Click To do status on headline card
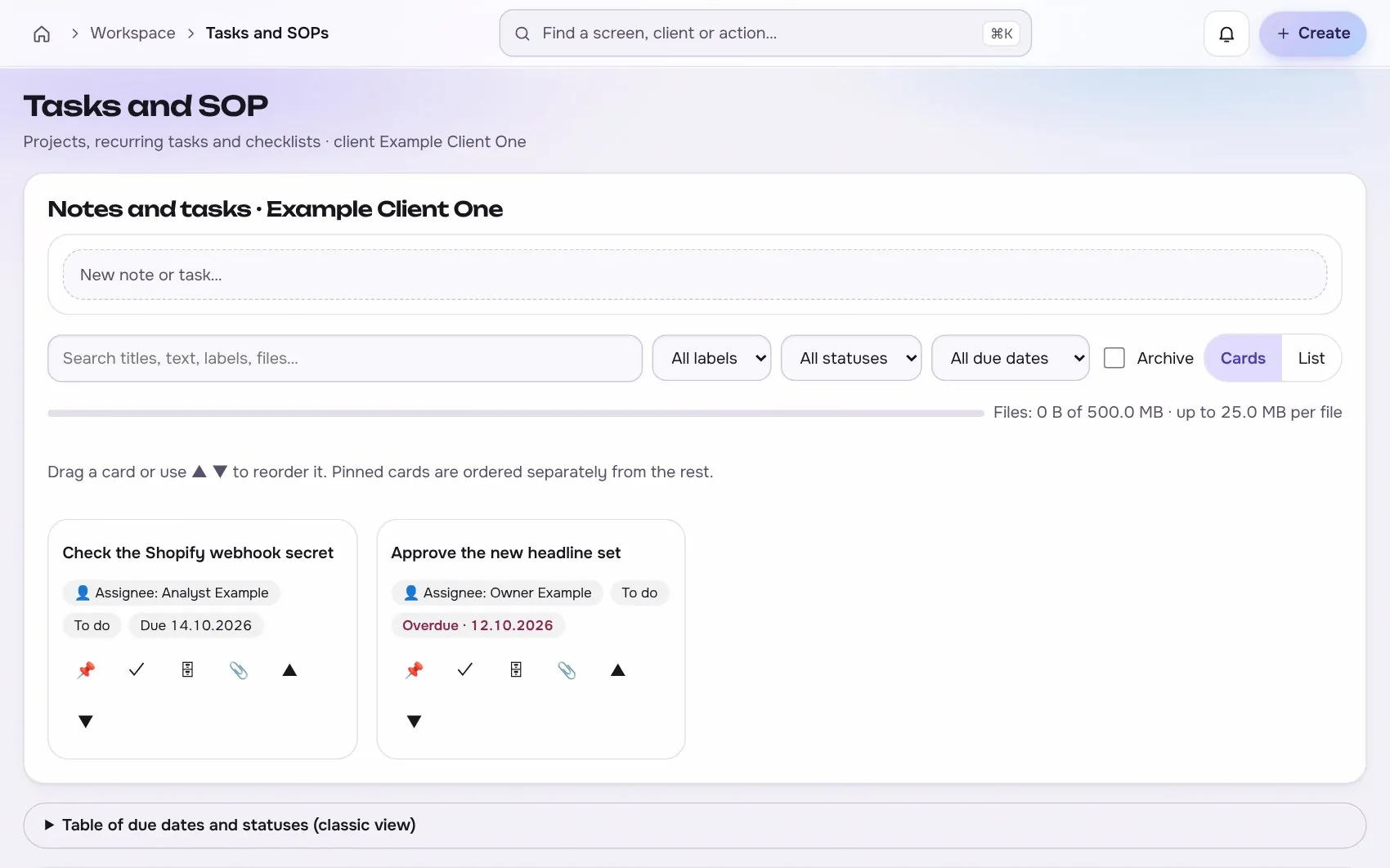The height and width of the screenshot is (868, 1390). (639, 593)
